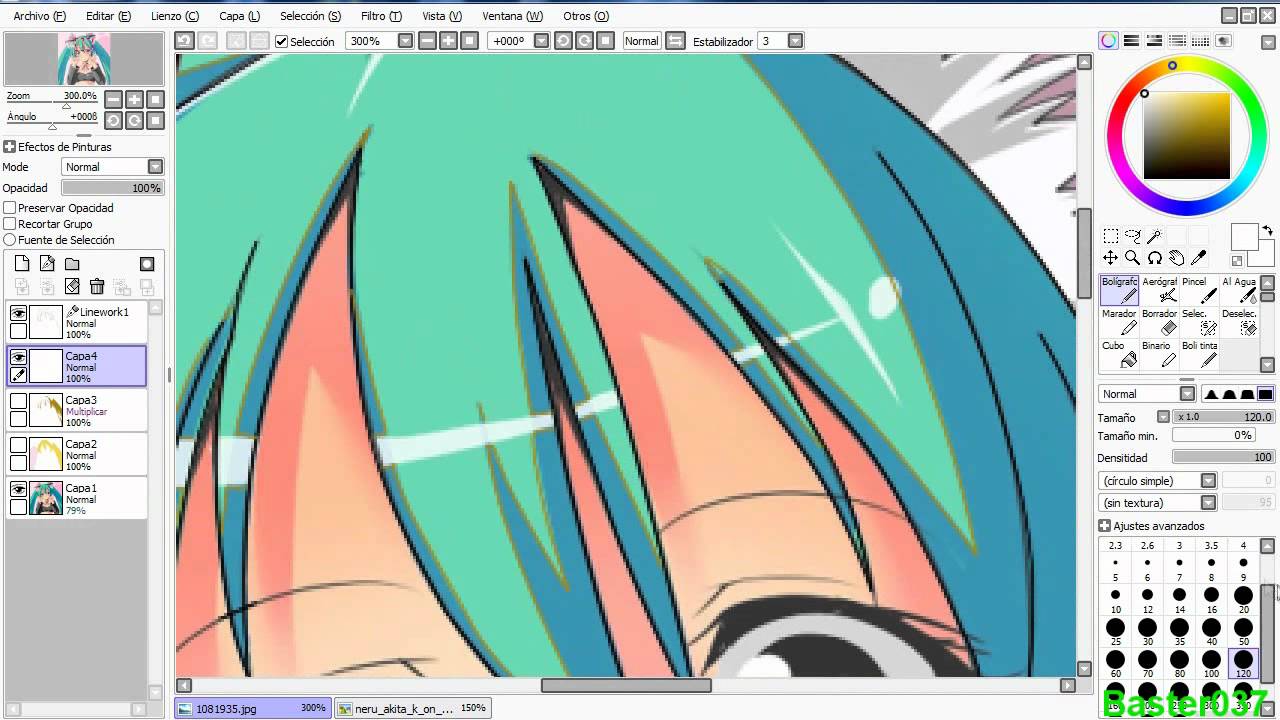Create a new normal layer
The image size is (1280, 720).
coord(22,264)
